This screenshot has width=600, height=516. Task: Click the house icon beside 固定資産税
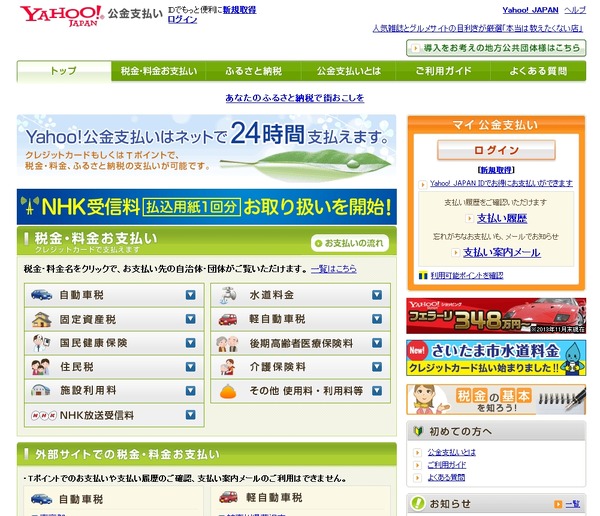41,319
